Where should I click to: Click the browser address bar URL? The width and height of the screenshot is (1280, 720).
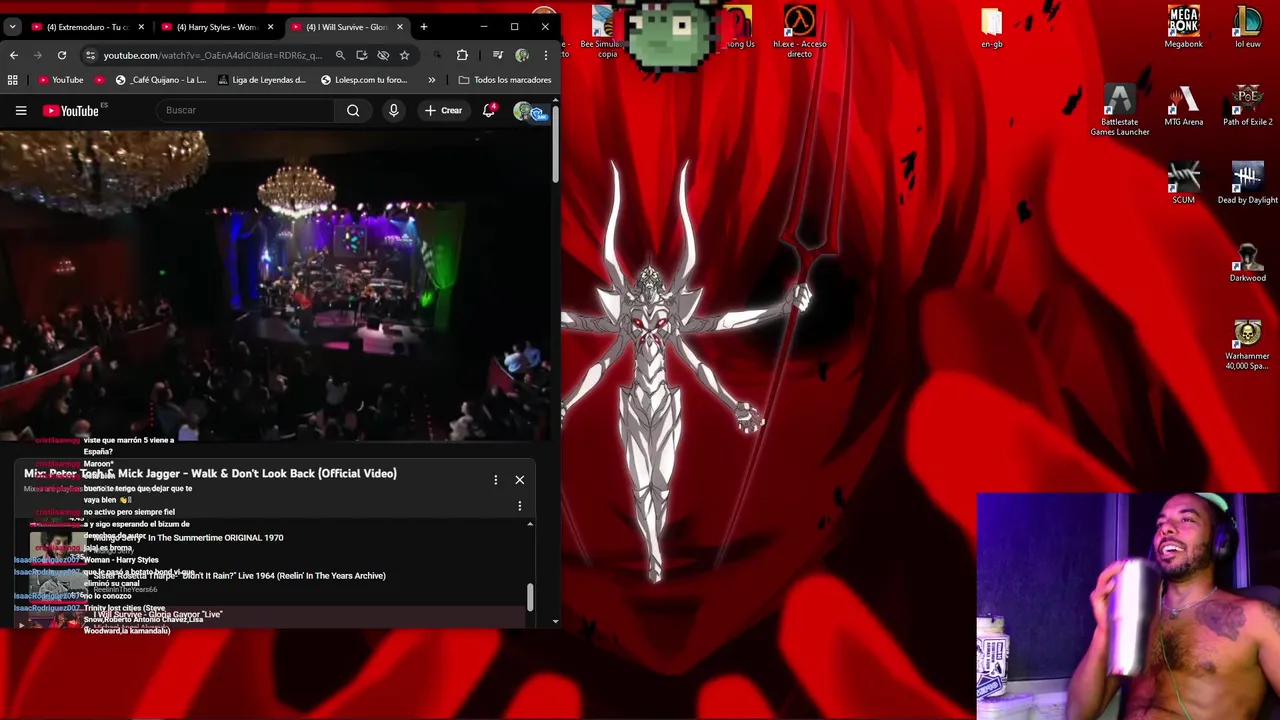point(212,55)
